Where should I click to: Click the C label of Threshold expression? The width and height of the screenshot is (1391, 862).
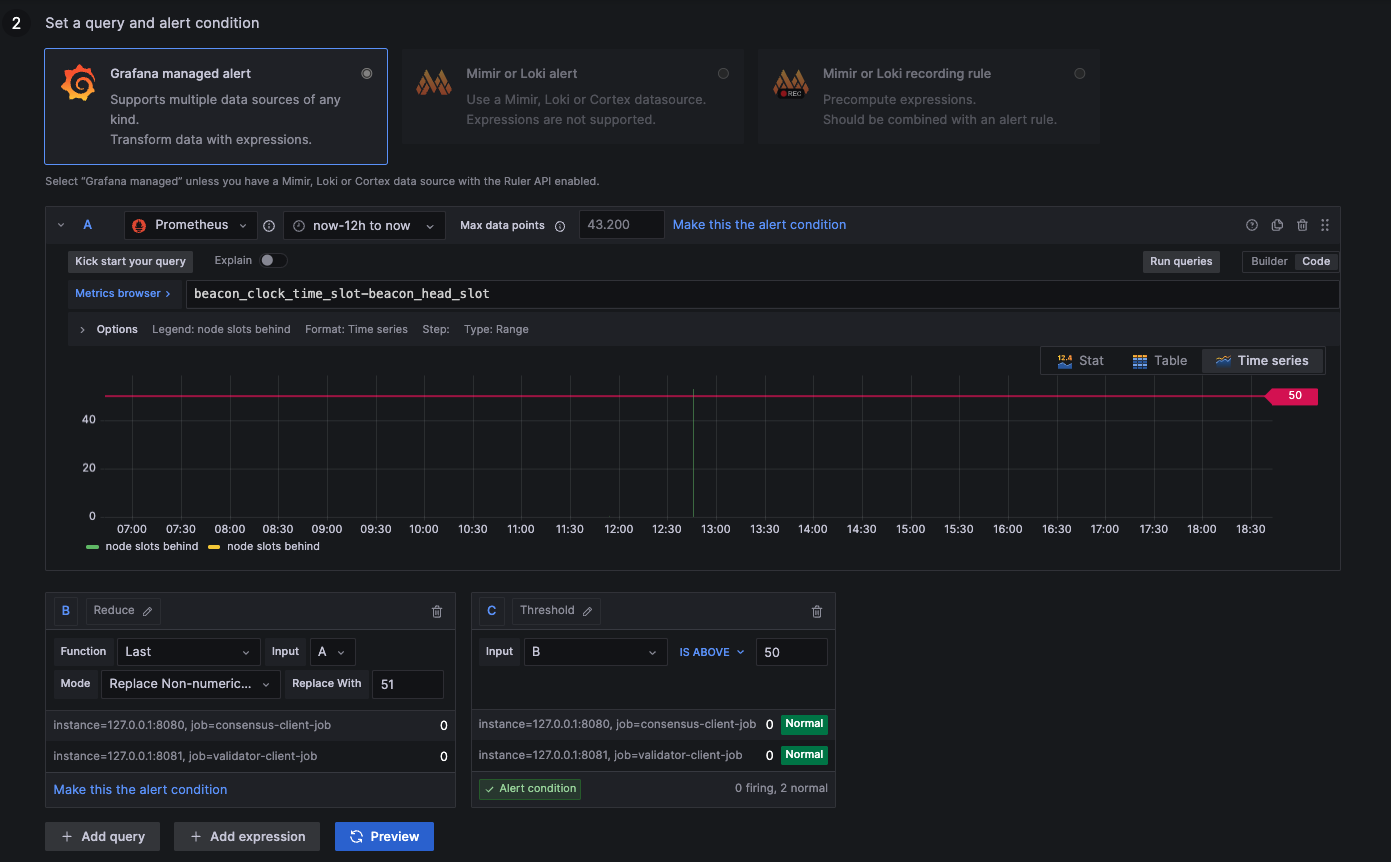(492, 611)
